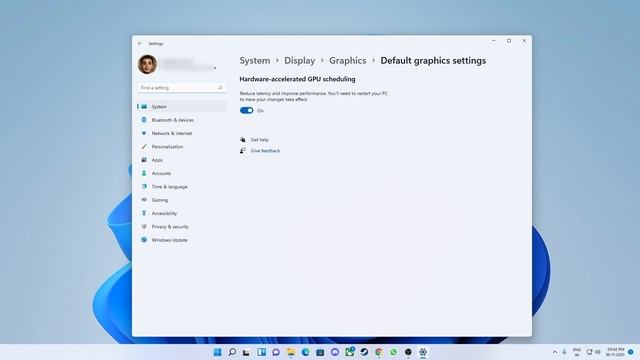Click the notification count badge

[x=631, y=352]
